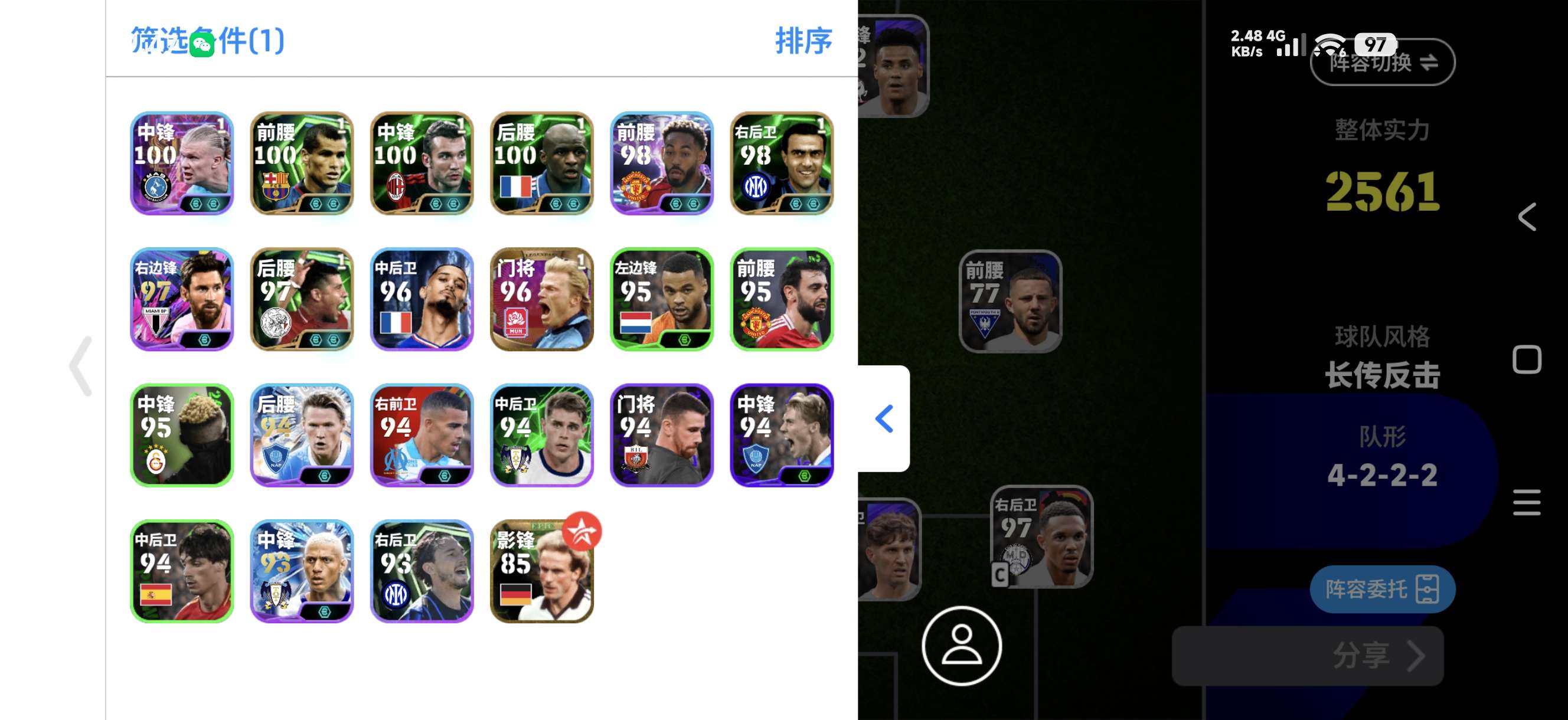Click the grey left chevron beside list
Image resolution: width=1568 pixels, height=720 pixels.
point(81,366)
